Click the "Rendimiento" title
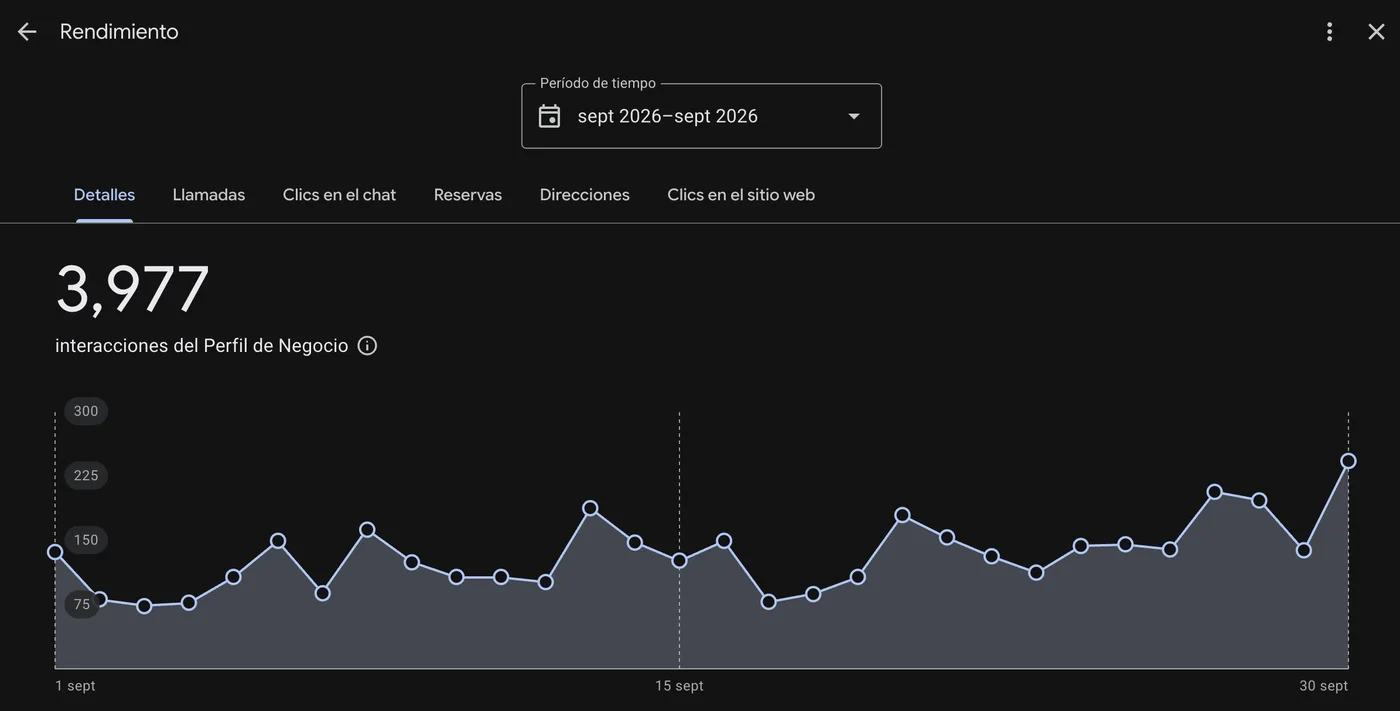This screenshot has width=1400, height=711. 119,32
